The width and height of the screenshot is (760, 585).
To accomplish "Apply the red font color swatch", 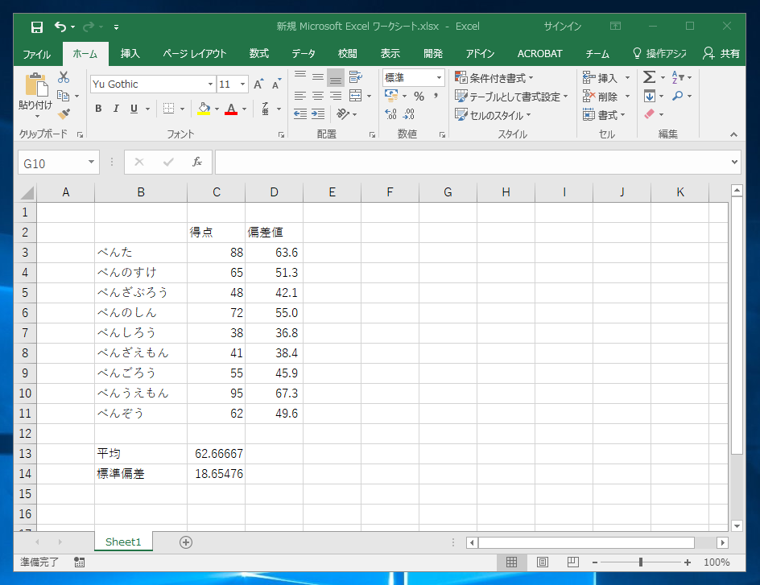I will tap(231, 109).
